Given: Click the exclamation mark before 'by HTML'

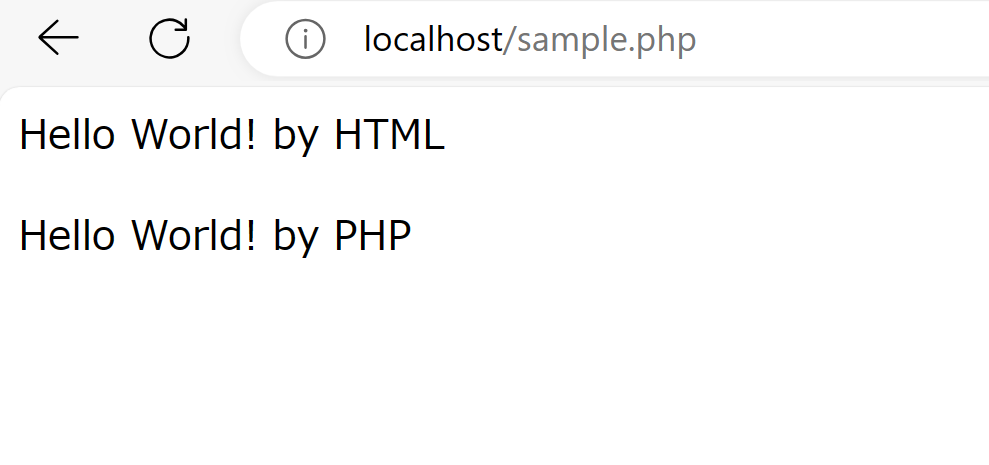Looking at the screenshot, I should pyautogui.click(x=250, y=135).
